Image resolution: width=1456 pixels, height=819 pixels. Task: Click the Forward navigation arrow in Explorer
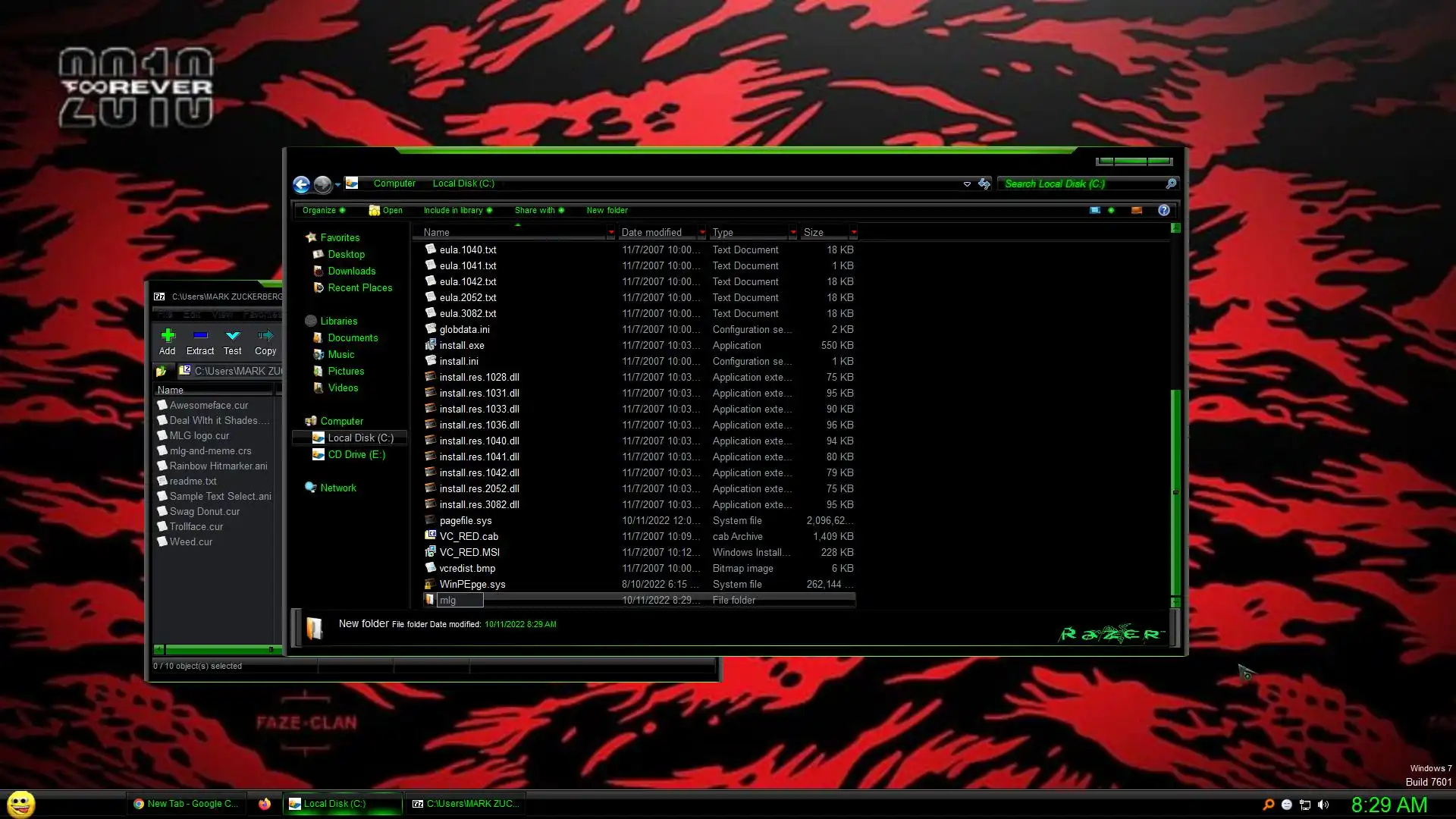coord(322,184)
